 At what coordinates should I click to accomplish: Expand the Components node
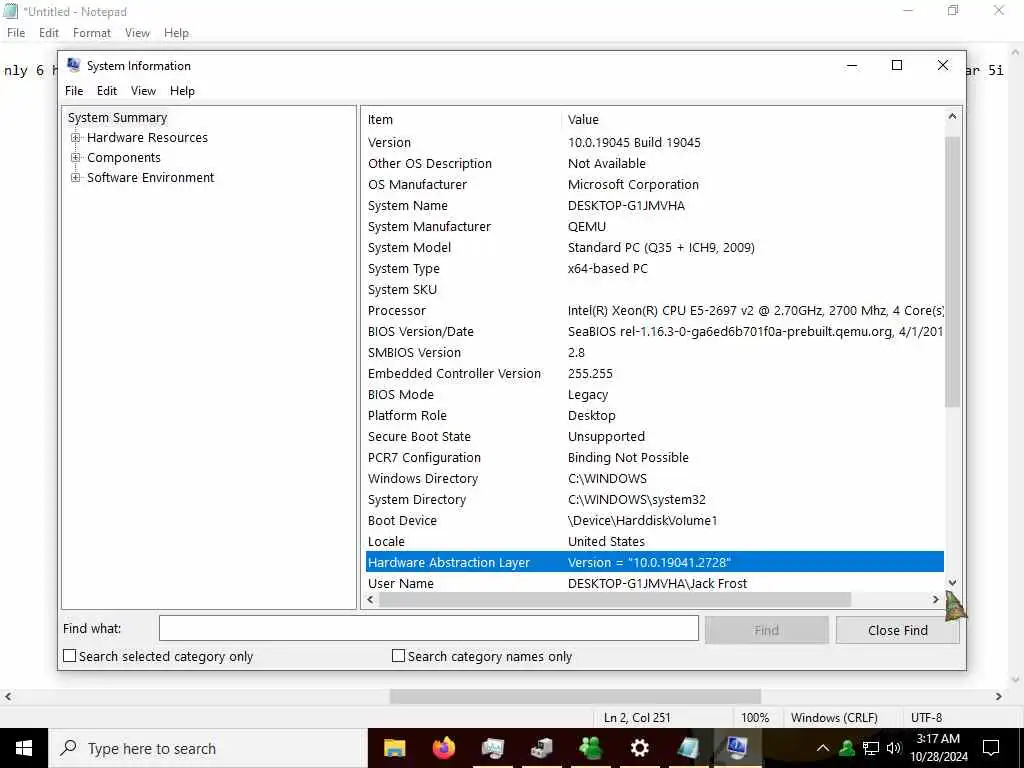coord(76,158)
